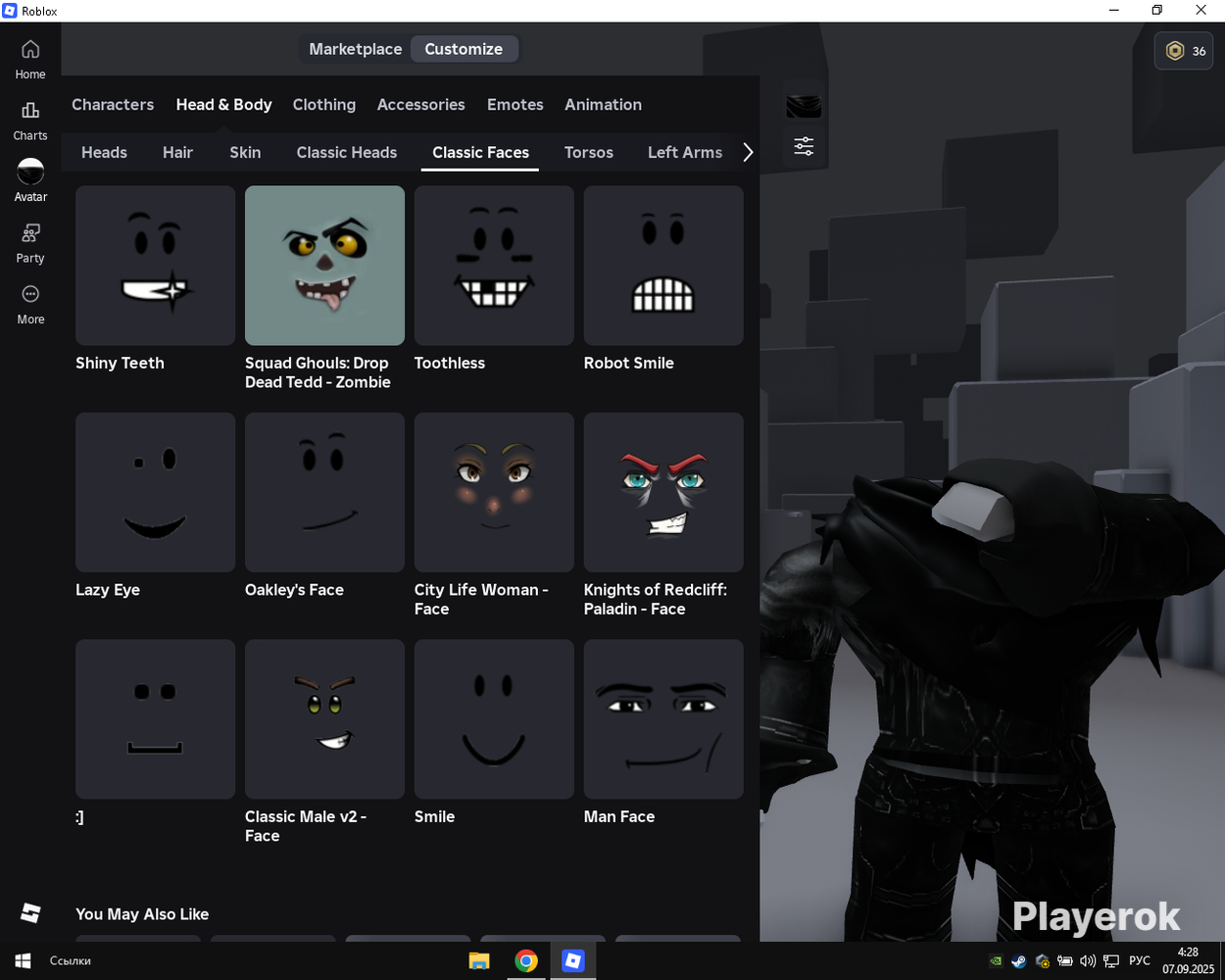Equip the Oakley's Face thumbnail
The image size is (1225, 980).
coord(324,492)
